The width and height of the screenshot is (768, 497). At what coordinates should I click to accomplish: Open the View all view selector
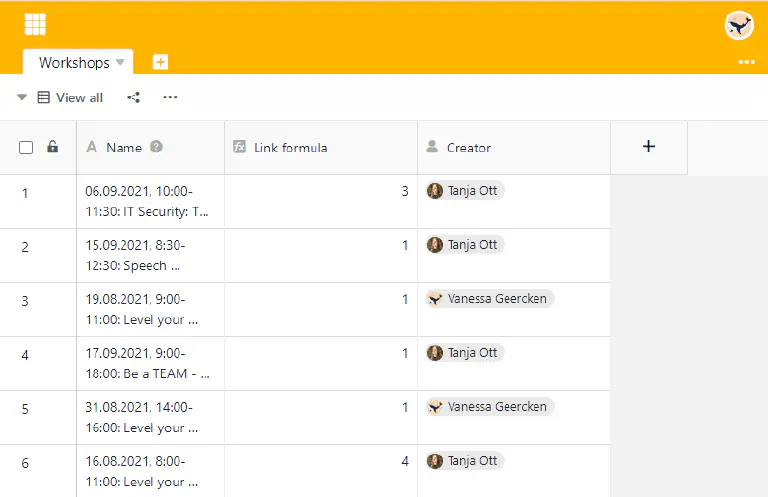[x=70, y=98]
